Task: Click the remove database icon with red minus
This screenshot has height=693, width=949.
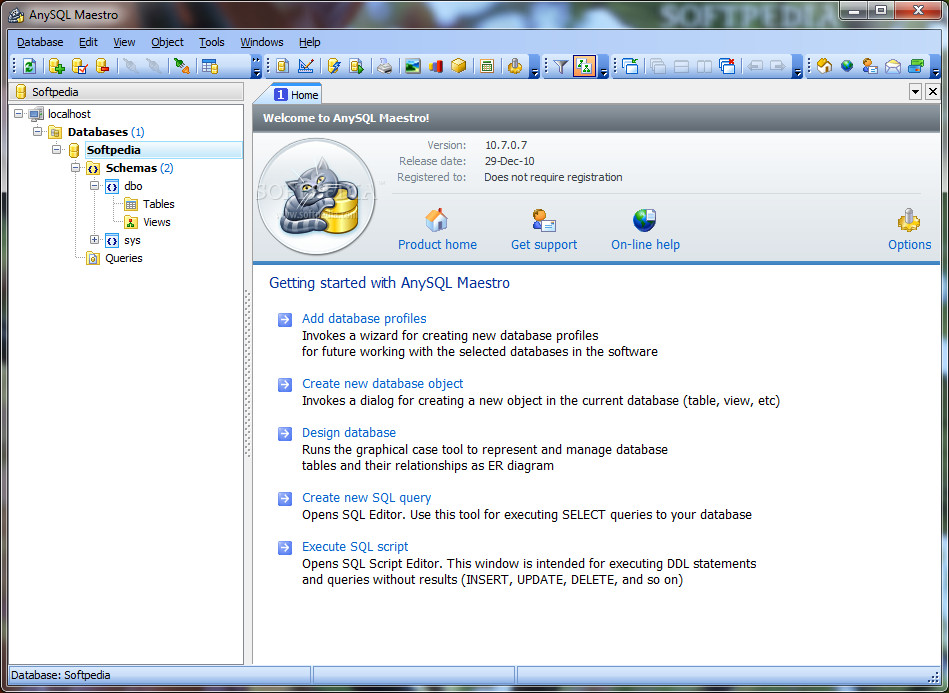Action: tap(103, 66)
